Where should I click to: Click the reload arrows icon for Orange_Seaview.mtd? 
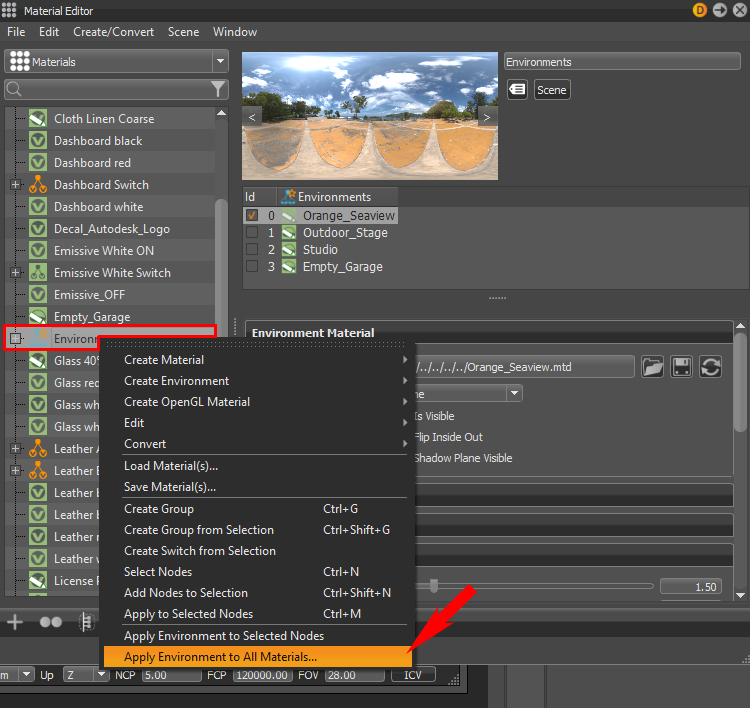(x=710, y=367)
